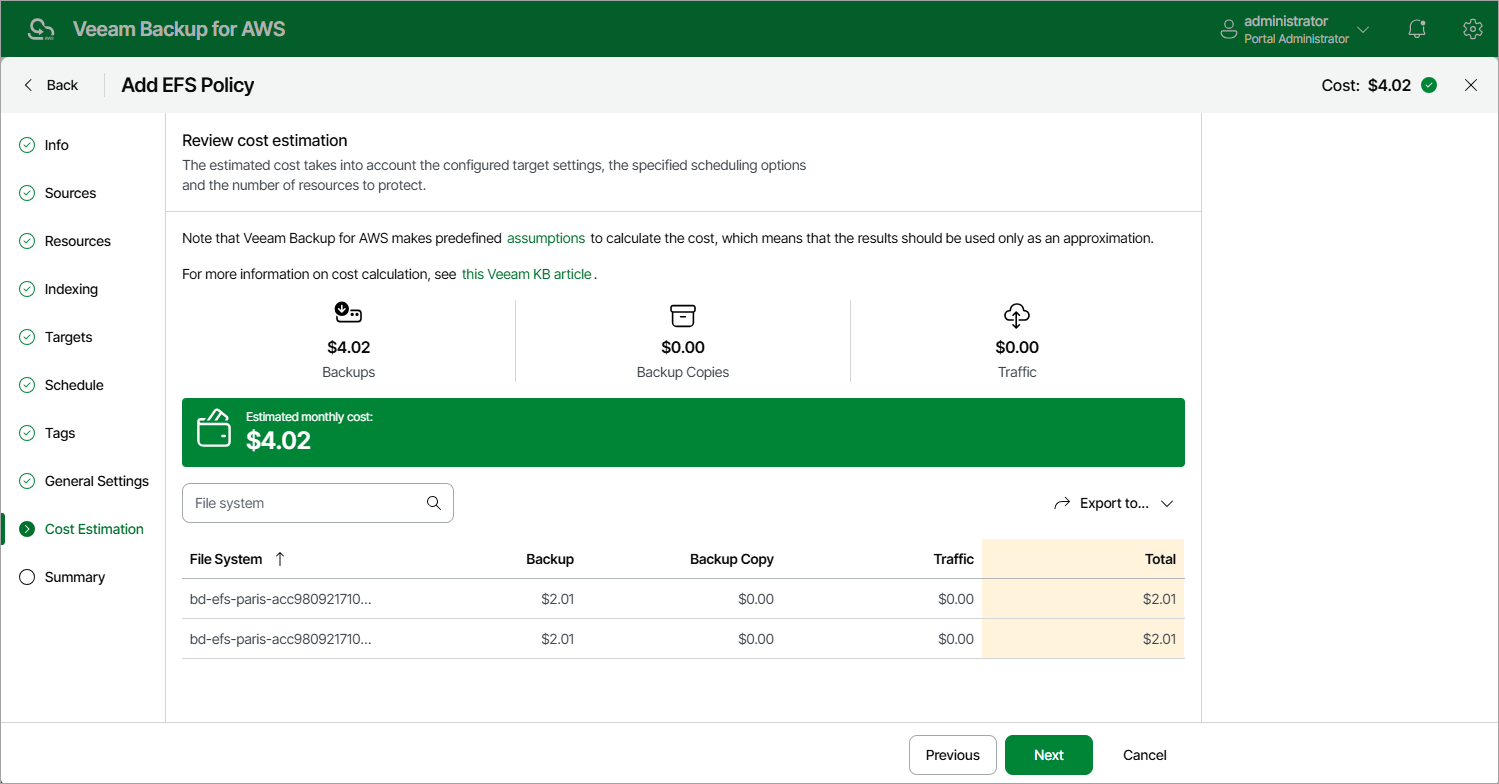Go back using the Back button
Viewport: 1499px width, 784px height.
click(x=50, y=85)
